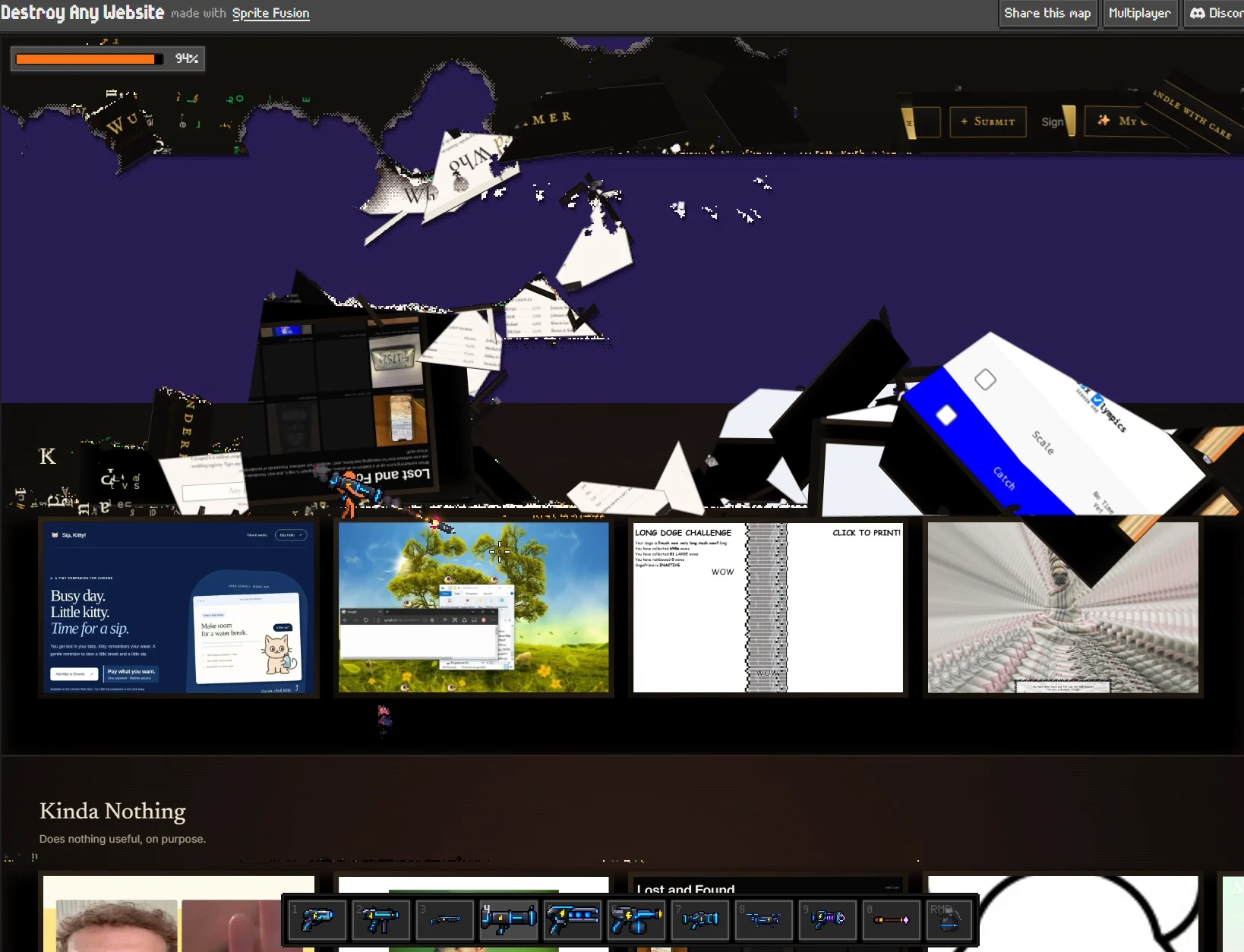This screenshot has height=952, width=1244.
Task: Click the 94% health progress bar
Action: click(108, 58)
